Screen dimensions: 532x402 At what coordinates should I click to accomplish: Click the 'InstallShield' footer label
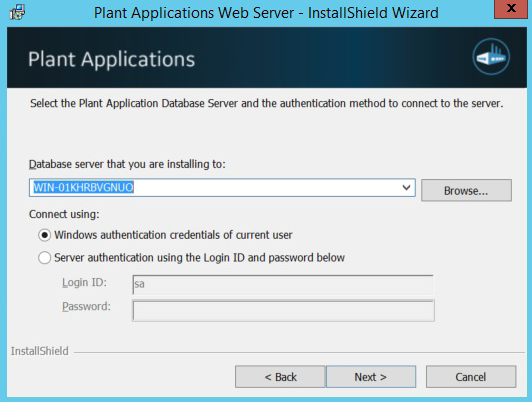(x=40, y=351)
